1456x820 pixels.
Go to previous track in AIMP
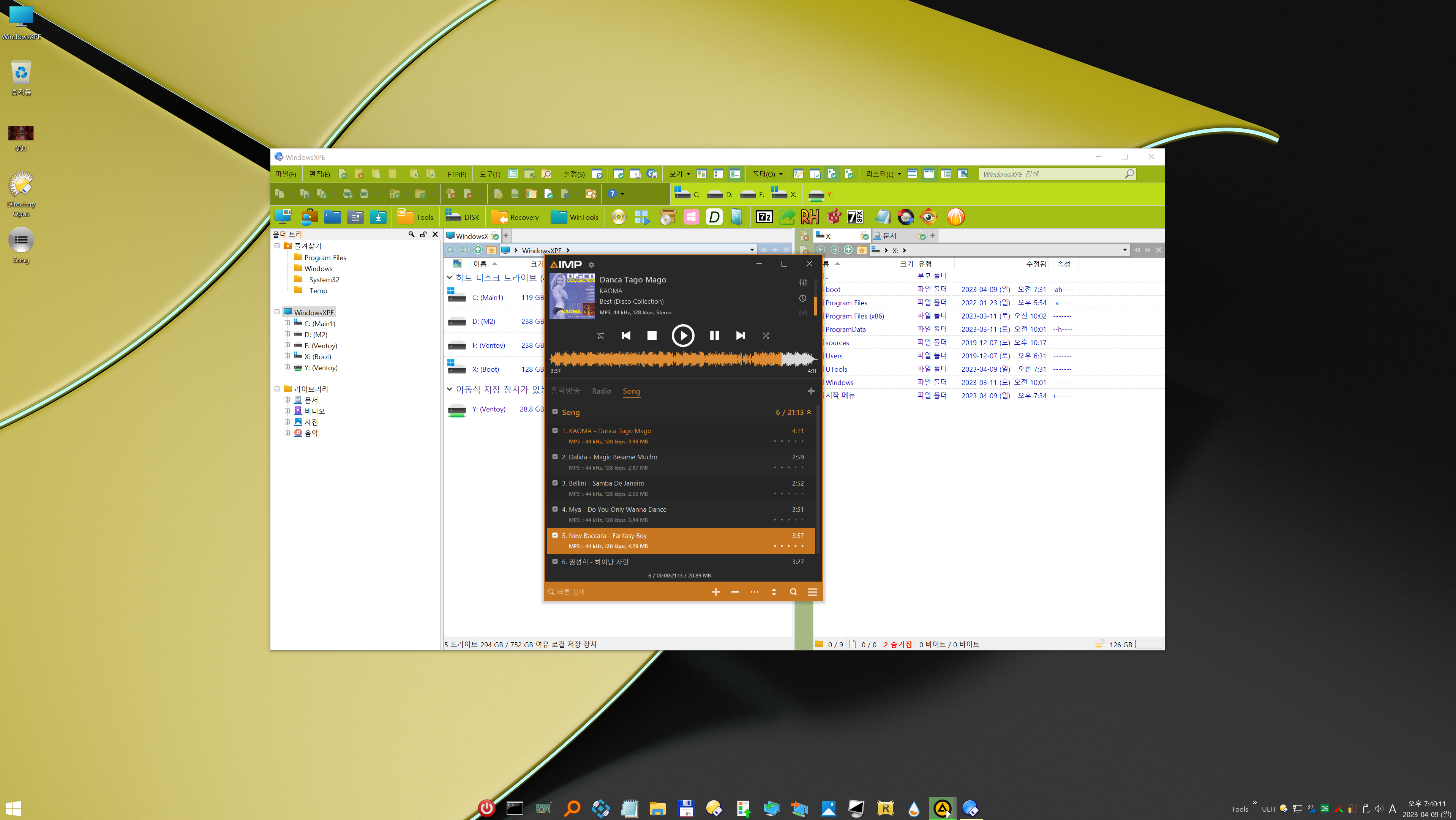(626, 335)
